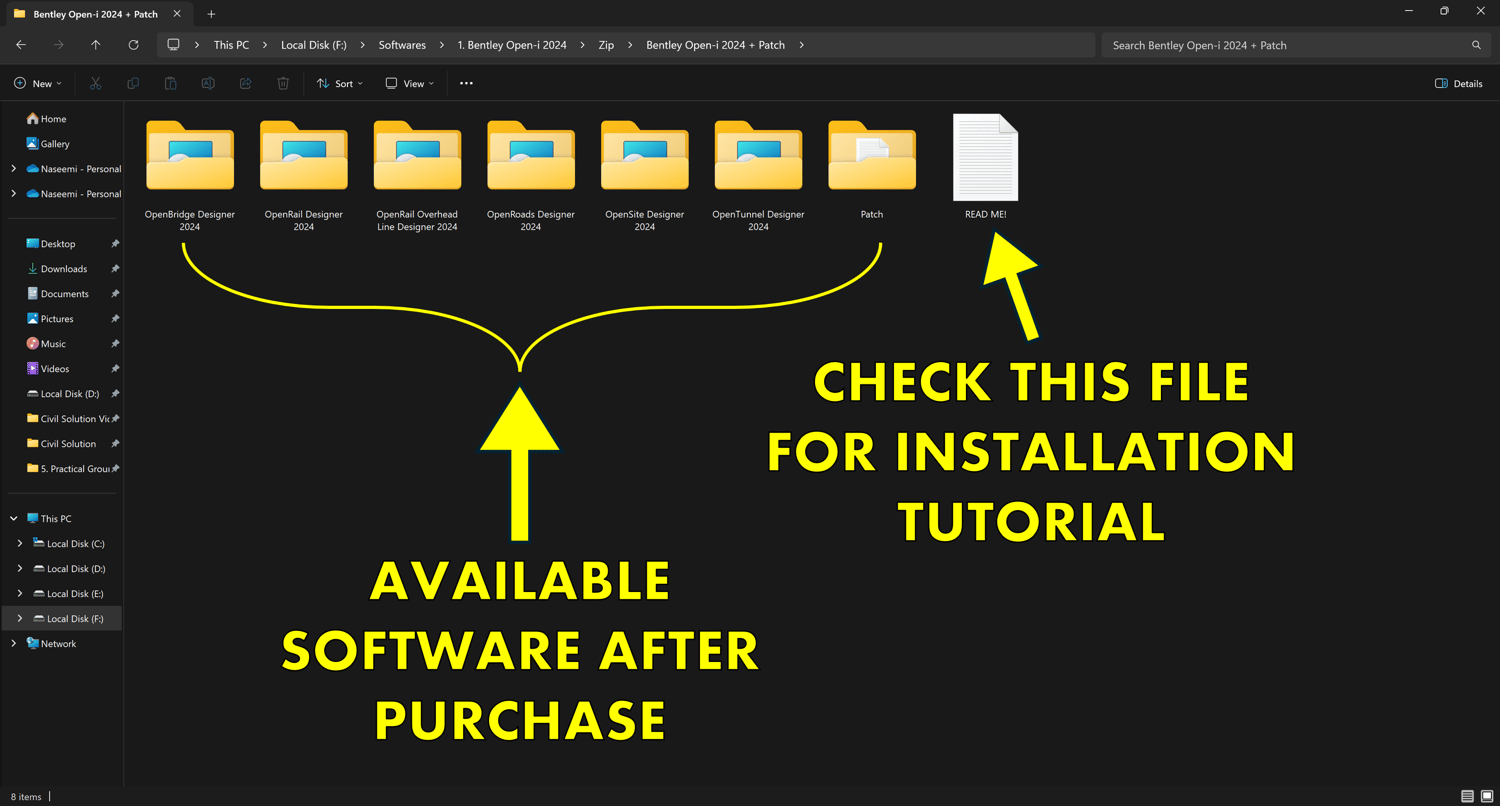Expand the Network tree node
The image size is (1500, 806).
pyautogui.click(x=13, y=644)
